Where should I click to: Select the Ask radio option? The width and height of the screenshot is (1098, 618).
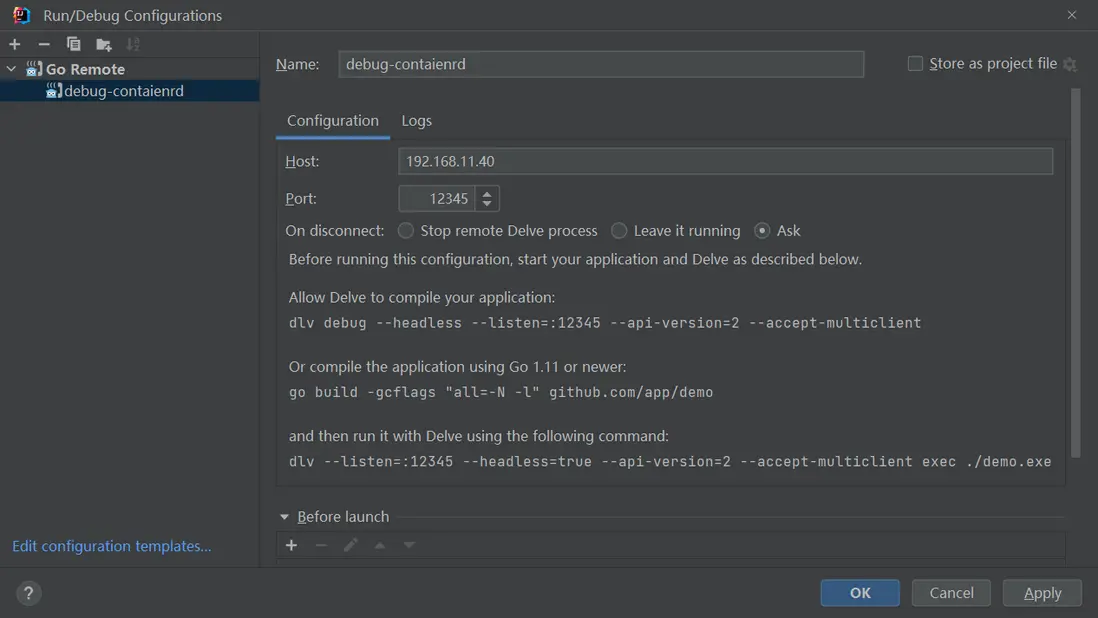762,231
